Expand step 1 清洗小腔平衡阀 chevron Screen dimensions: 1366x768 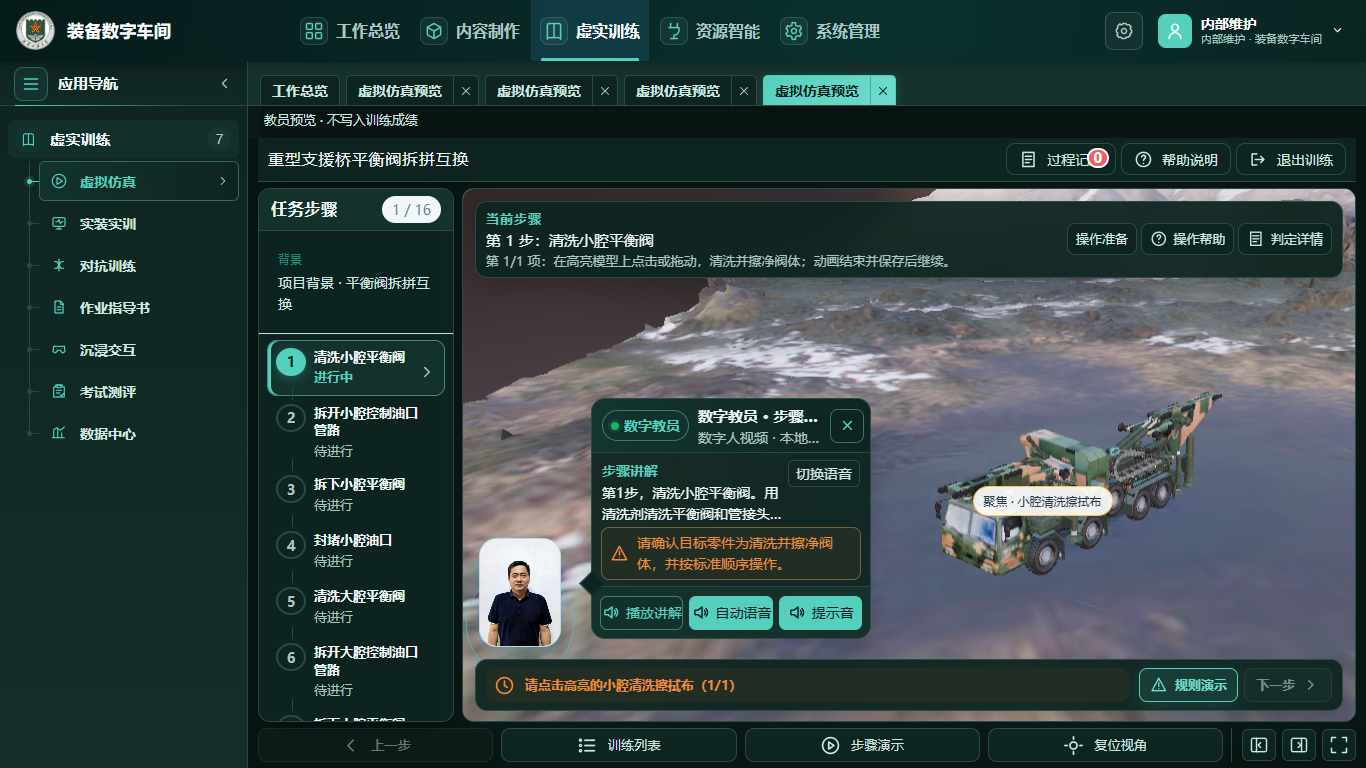coord(427,372)
